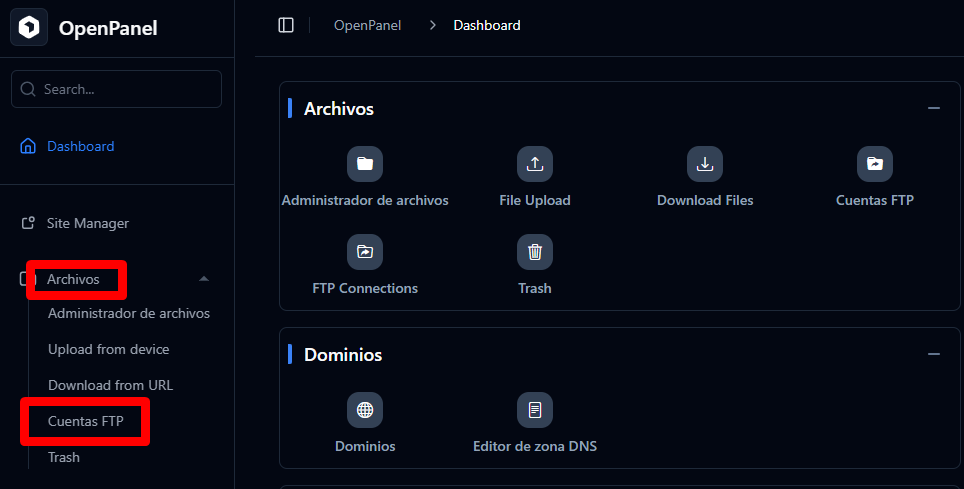Collapse the Dominios section card

click(933, 354)
